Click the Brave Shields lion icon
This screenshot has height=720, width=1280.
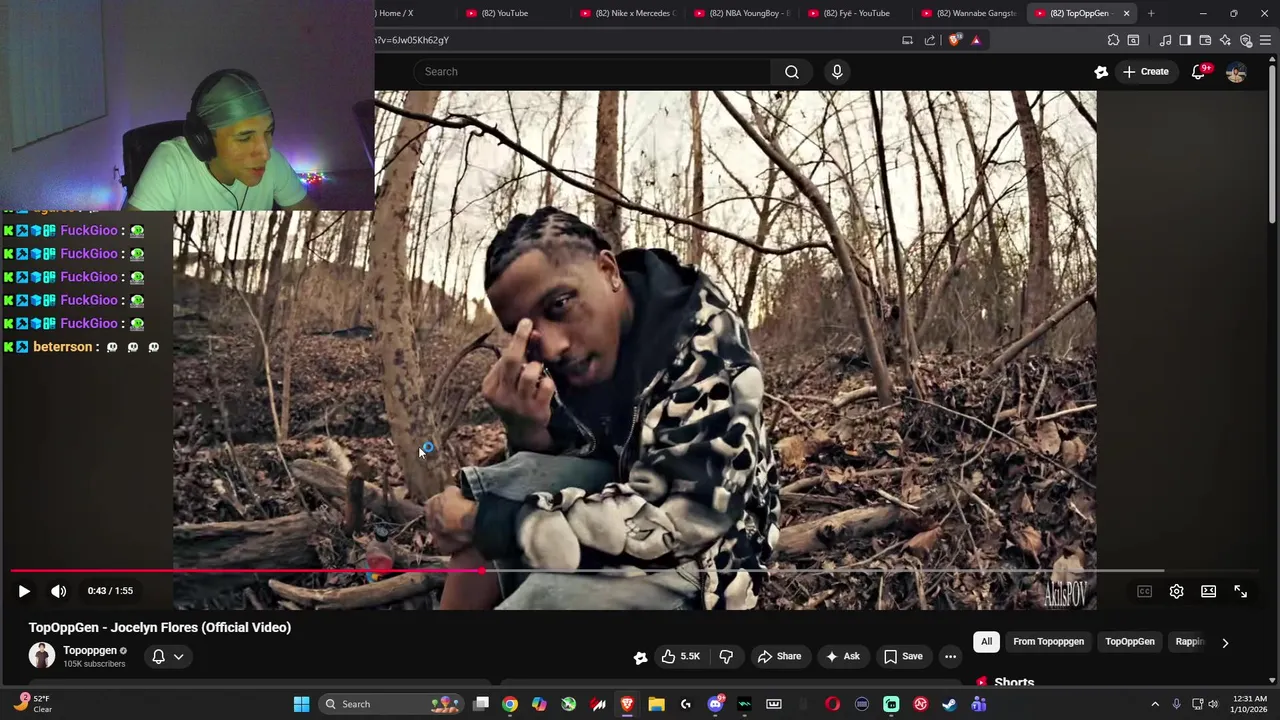955,40
